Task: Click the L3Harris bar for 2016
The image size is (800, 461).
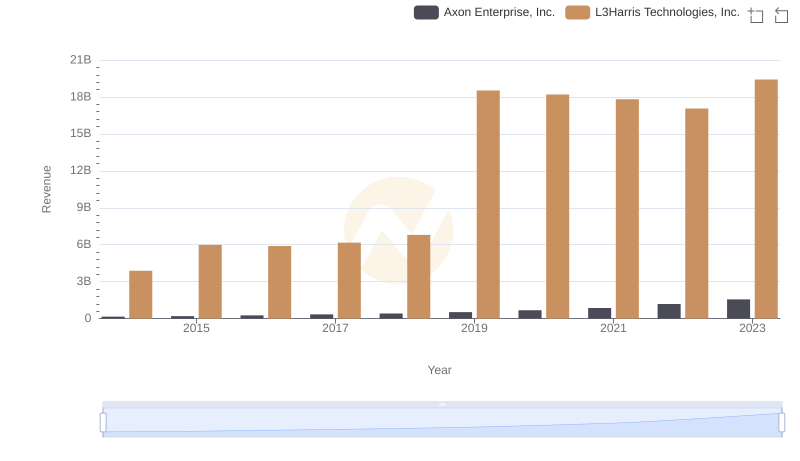Action: click(280, 283)
